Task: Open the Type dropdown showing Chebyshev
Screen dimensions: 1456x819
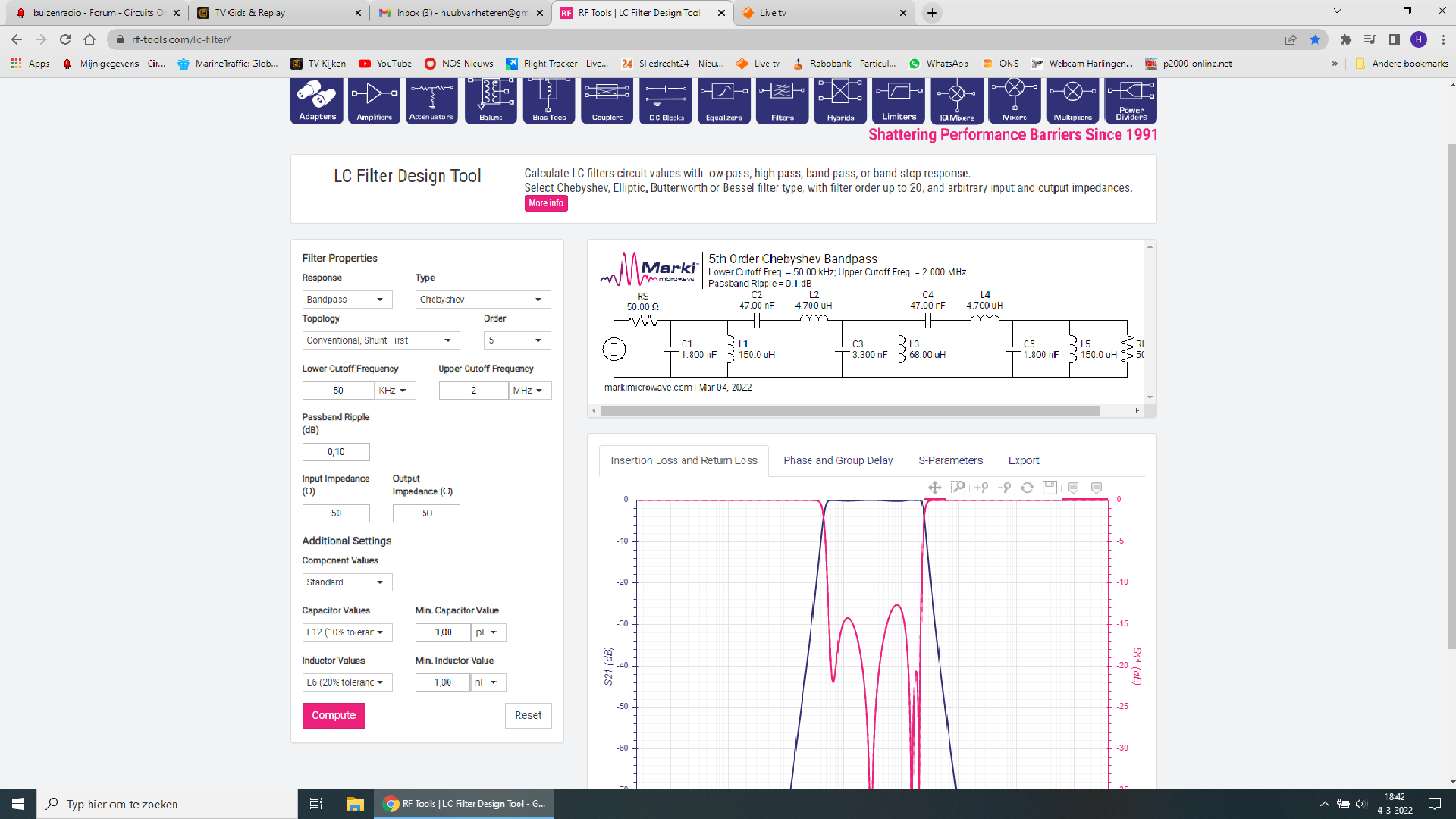Action: click(x=483, y=300)
